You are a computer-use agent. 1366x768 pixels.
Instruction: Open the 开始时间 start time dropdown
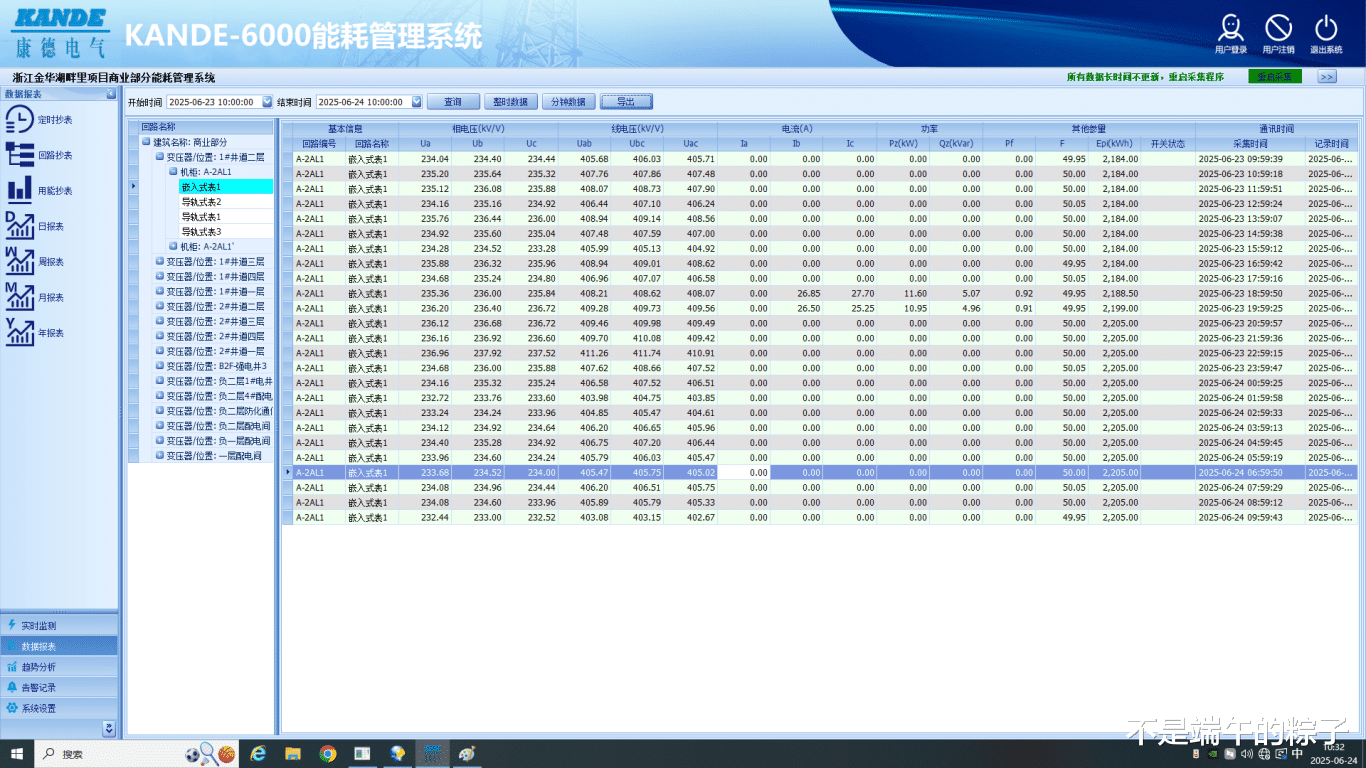point(267,102)
